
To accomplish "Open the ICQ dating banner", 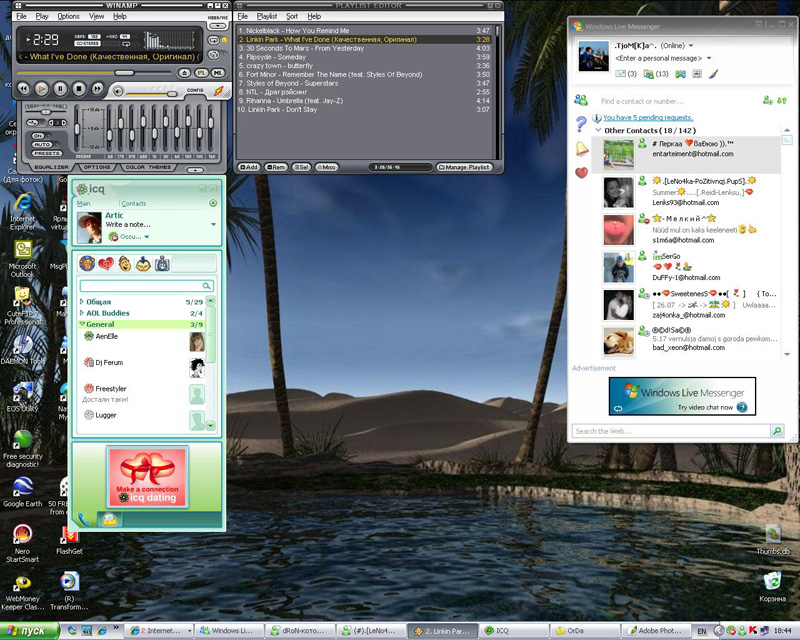I will pyautogui.click(x=147, y=477).
